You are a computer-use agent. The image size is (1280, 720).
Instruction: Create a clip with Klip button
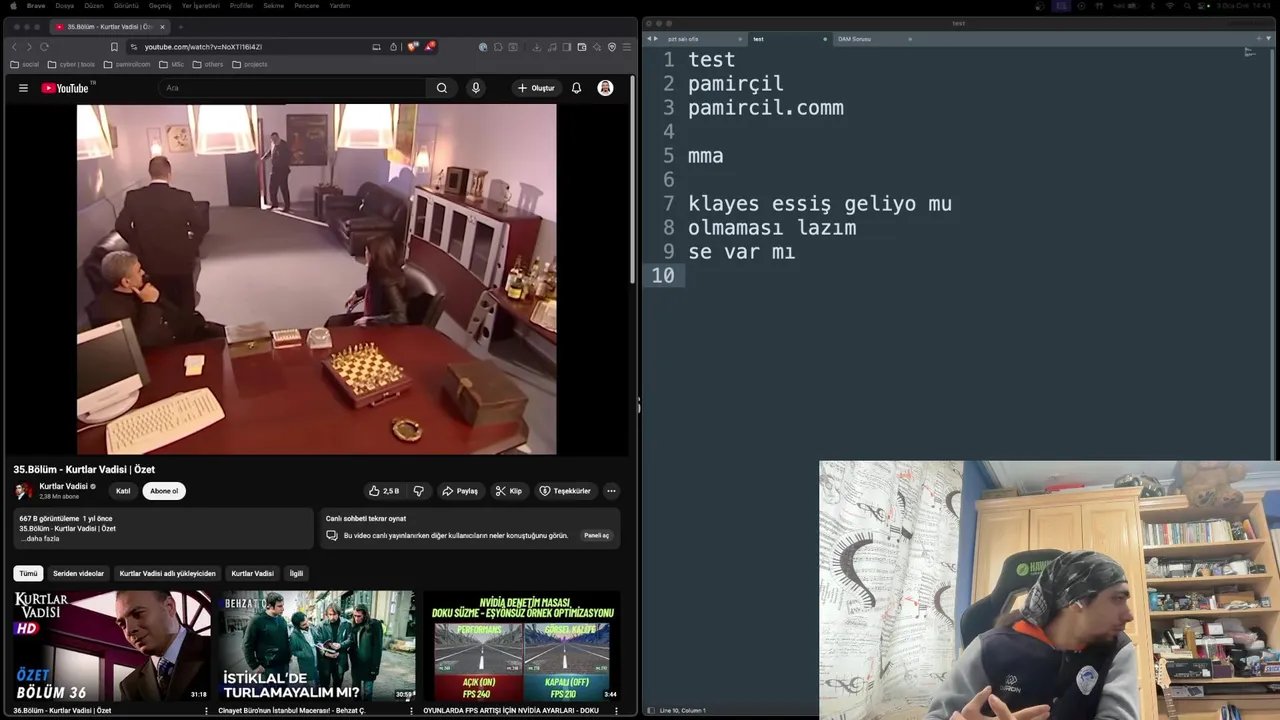[x=508, y=491]
